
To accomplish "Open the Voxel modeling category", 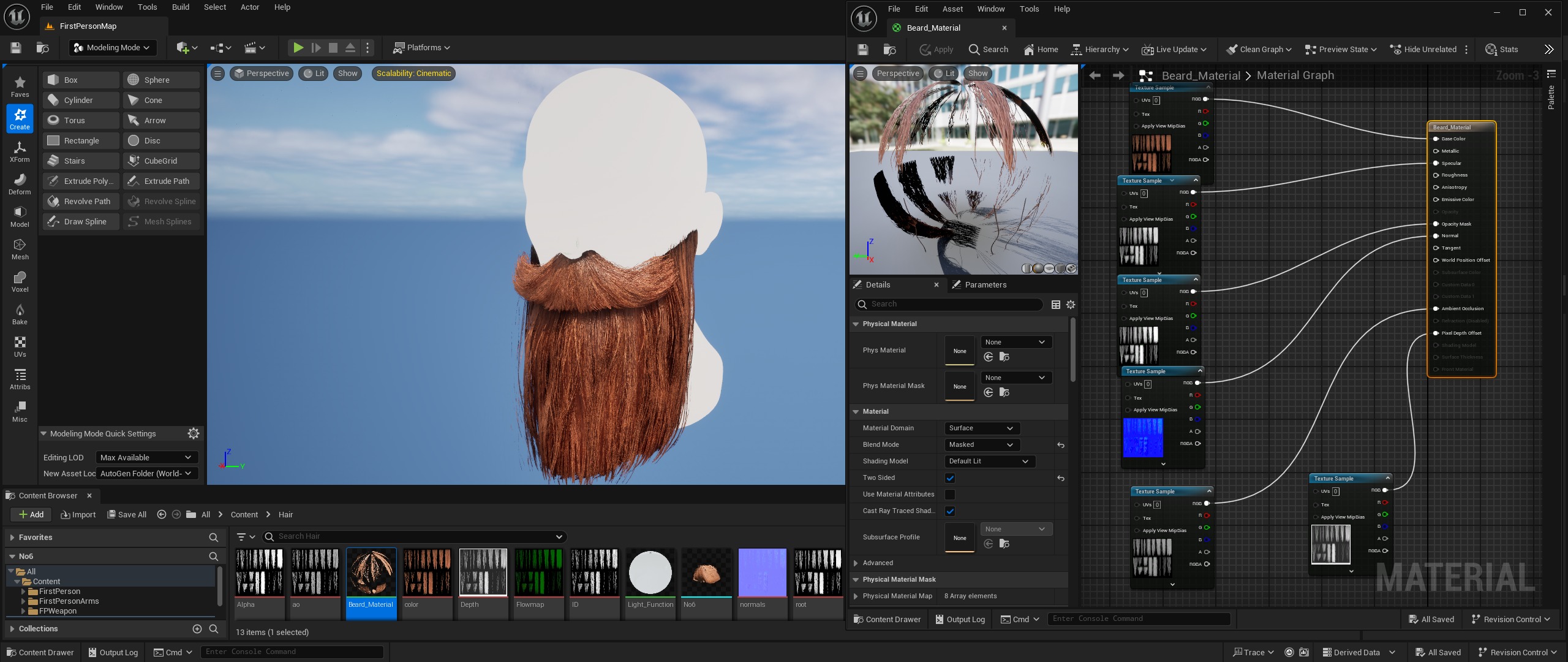I will pos(20,281).
